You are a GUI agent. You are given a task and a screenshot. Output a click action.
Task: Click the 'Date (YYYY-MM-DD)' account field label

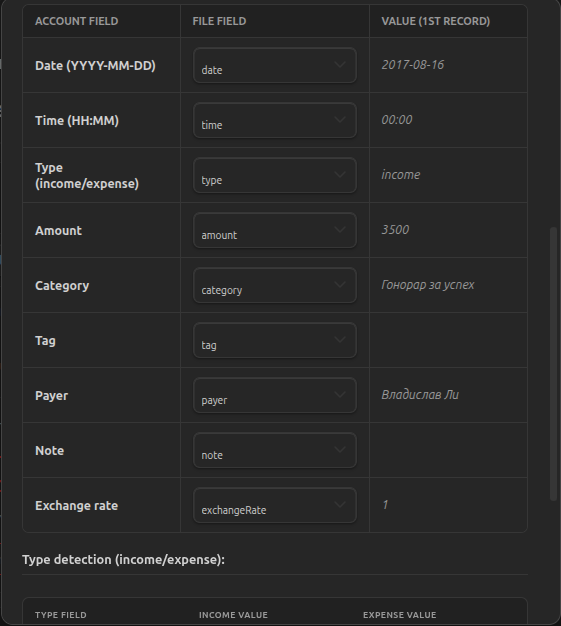95,65
